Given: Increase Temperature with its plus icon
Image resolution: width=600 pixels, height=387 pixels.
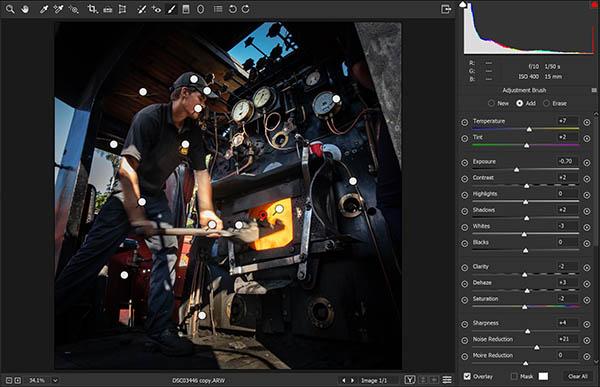Looking at the screenshot, I should [587, 122].
